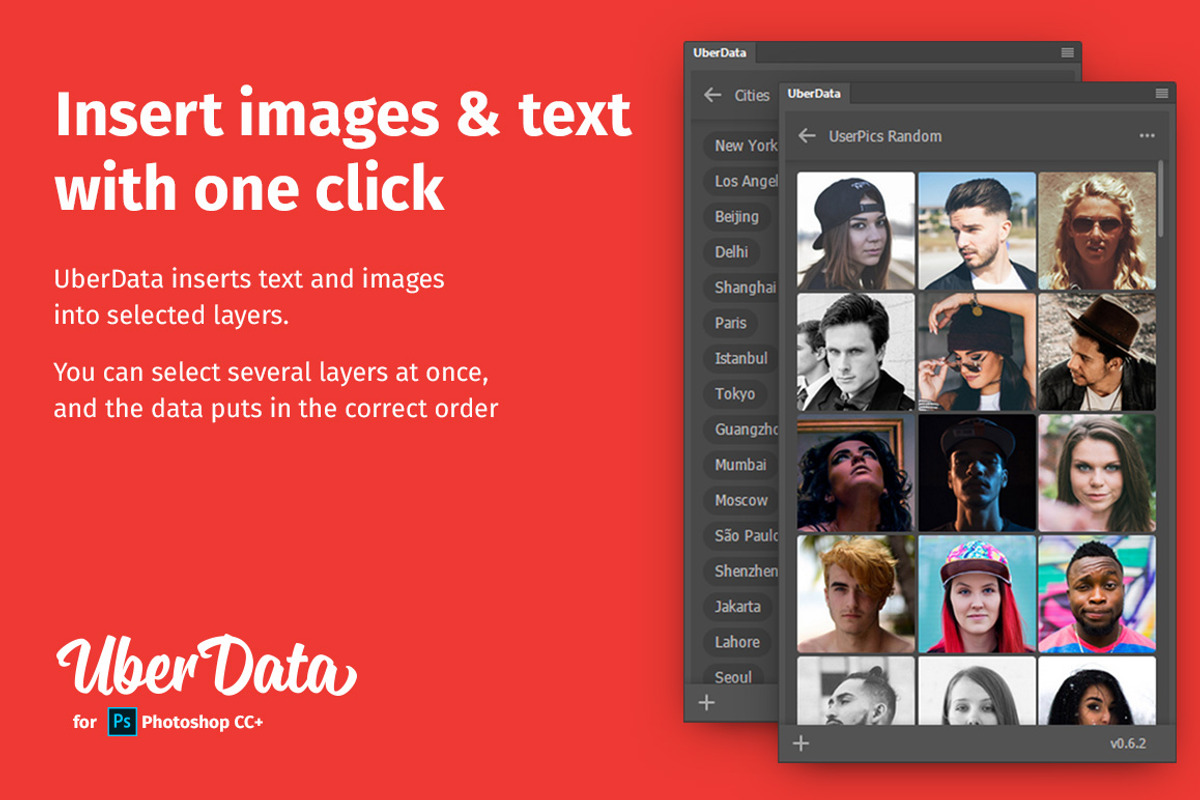This screenshot has width=1200, height=800.
Task: Insert the Mumbai city tag
Action: point(741,465)
